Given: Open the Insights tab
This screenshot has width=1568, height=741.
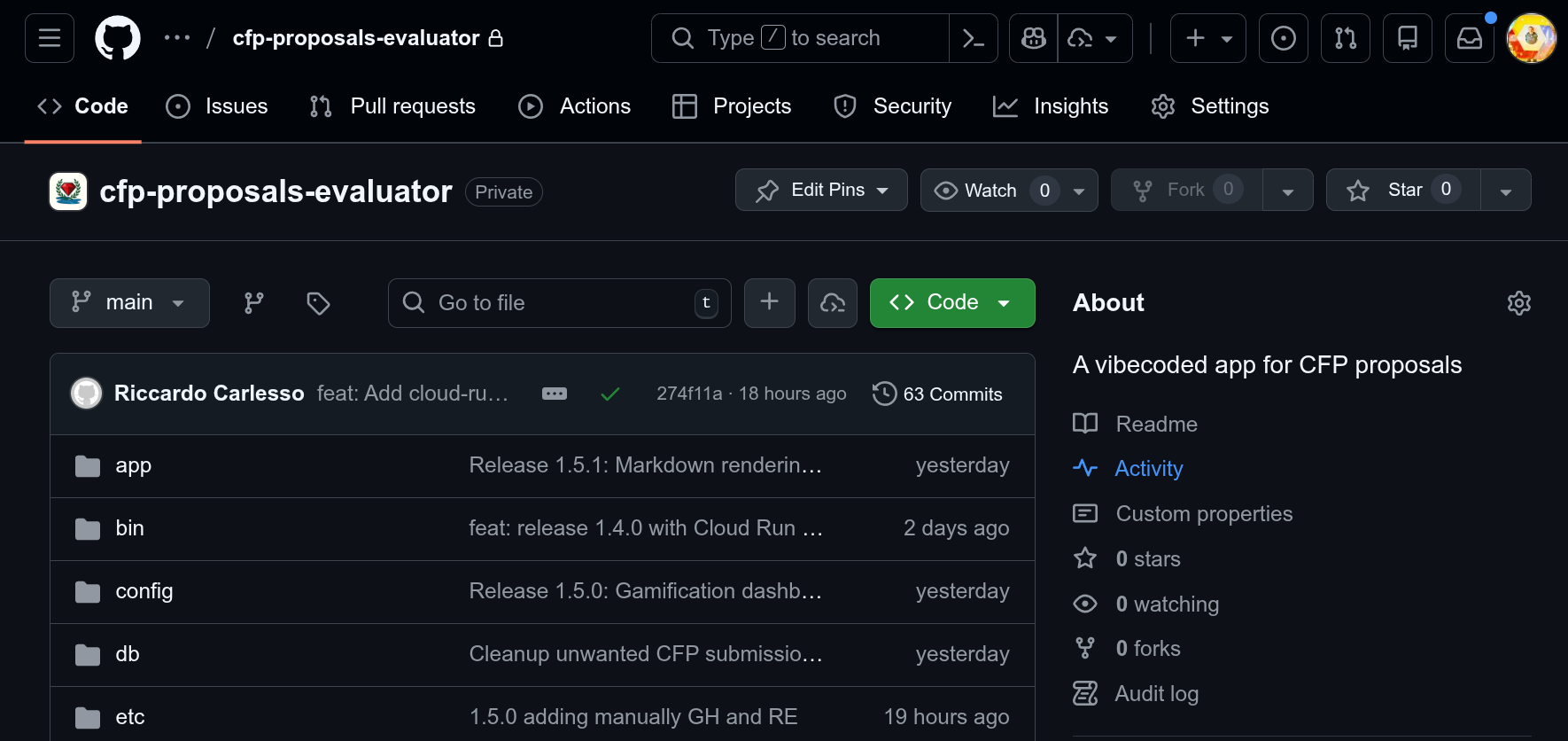Looking at the screenshot, I should click(1051, 106).
